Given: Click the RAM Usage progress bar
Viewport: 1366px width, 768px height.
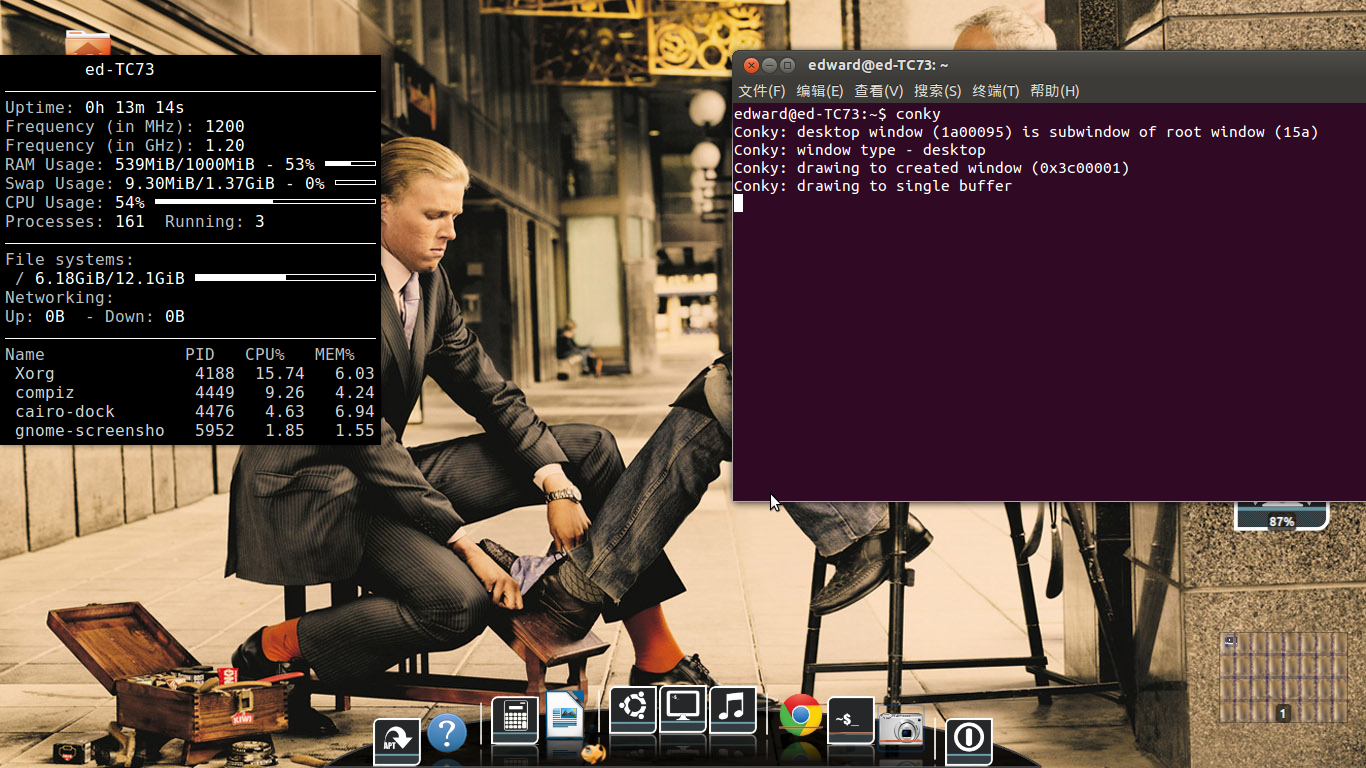Looking at the screenshot, I should pyautogui.click(x=350, y=163).
